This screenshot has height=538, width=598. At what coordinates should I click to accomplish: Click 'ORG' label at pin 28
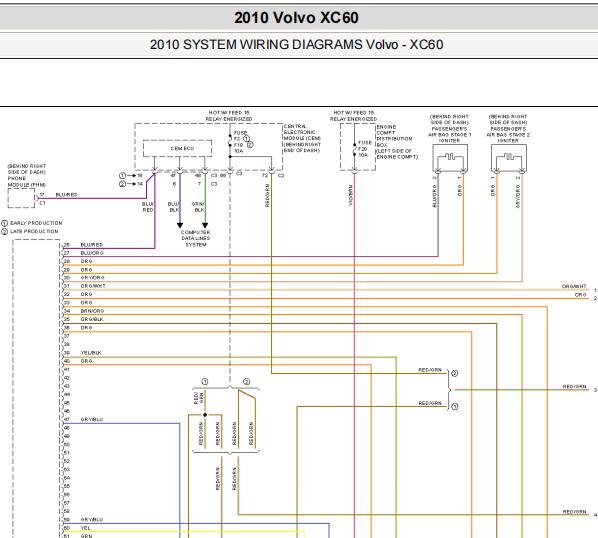point(86,262)
